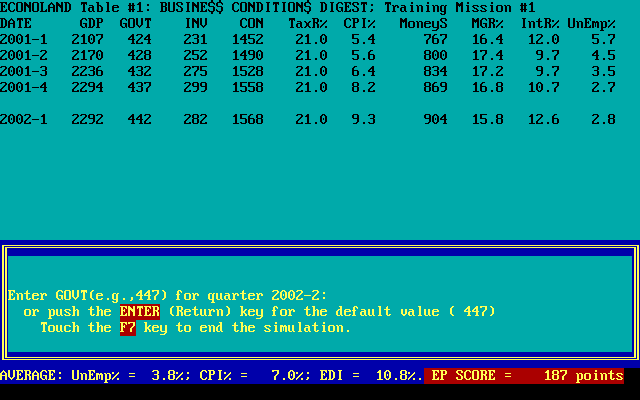Click GOVT value 437
Viewport: 640px width, 400px height.
click(140, 87)
